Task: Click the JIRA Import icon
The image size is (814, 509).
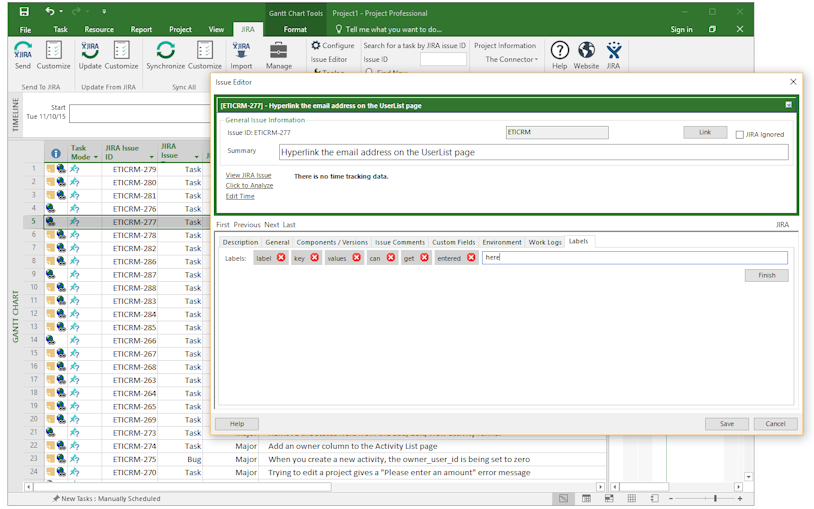Action: (241, 50)
